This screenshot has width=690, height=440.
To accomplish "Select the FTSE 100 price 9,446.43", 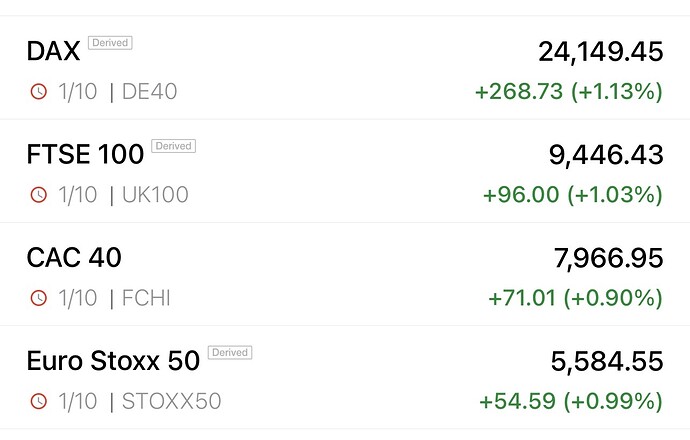I will [x=606, y=154].
